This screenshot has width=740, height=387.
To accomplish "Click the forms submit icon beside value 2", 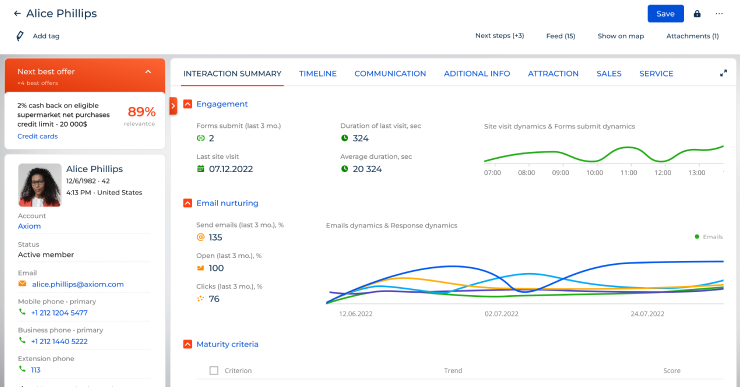I will pos(201,138).
